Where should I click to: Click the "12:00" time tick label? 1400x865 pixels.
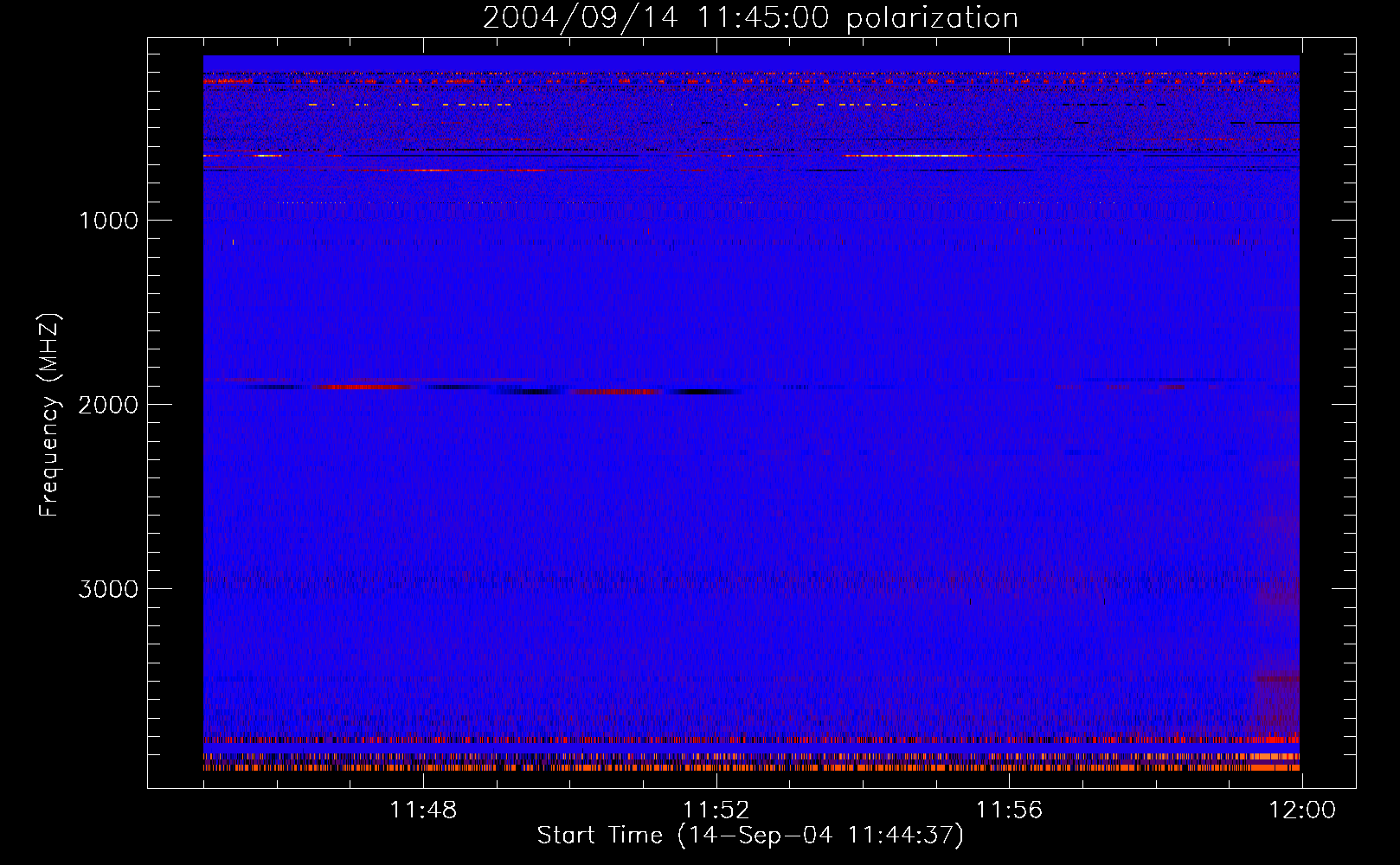pyautogui.click(x=1302, y=811)
